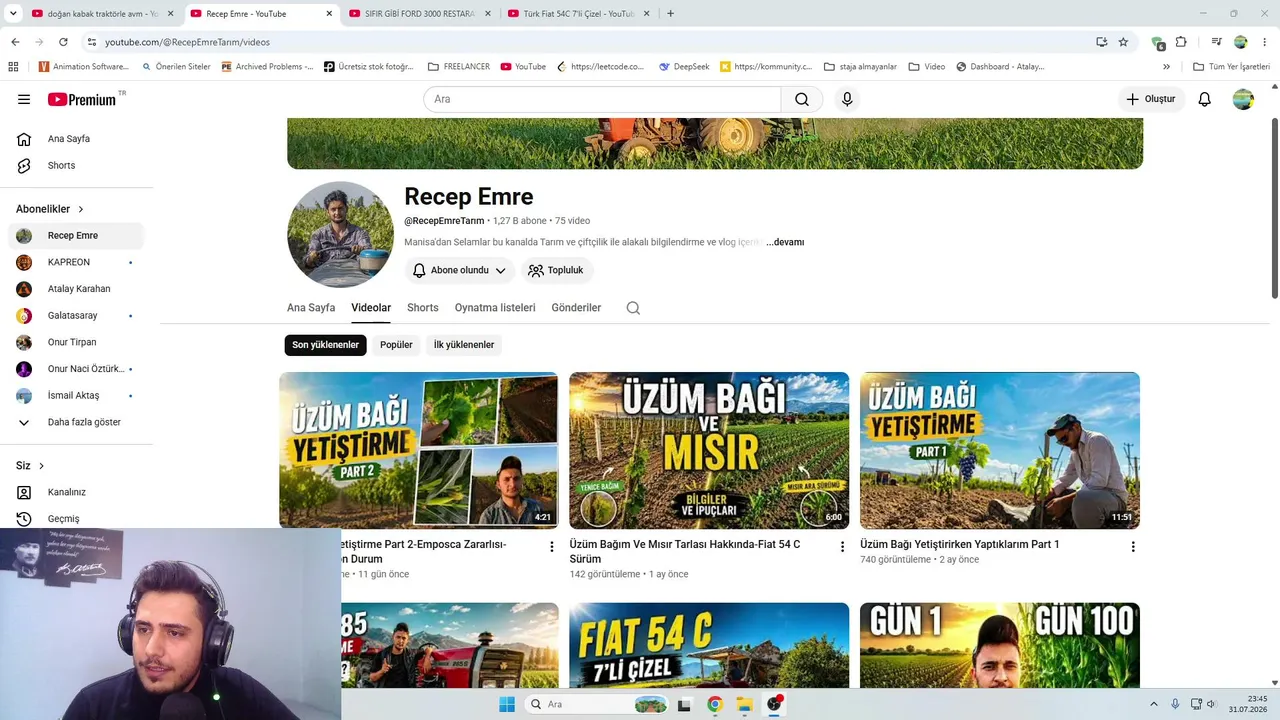
Task: Open the YouTube guide hamburger menu
Action: (x=24, y=99)
